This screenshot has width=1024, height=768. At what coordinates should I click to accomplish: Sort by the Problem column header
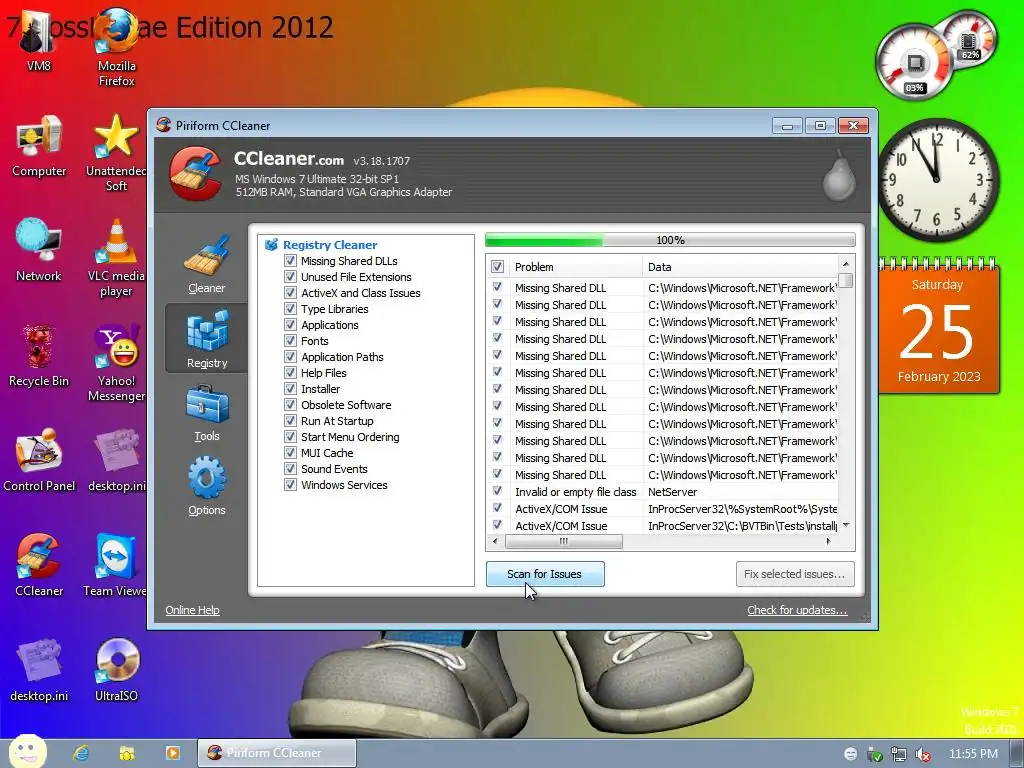coord(575,266)
